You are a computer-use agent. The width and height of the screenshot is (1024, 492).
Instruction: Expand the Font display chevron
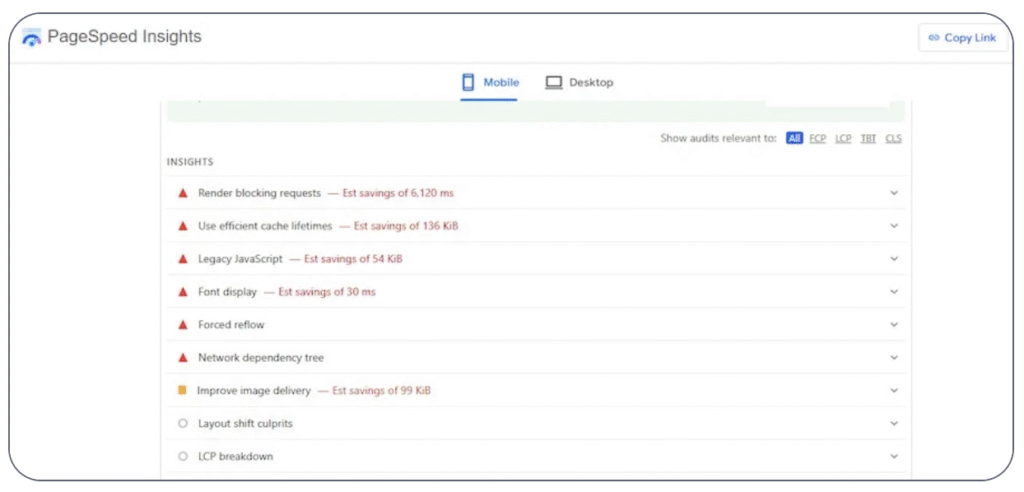[894, 291]
